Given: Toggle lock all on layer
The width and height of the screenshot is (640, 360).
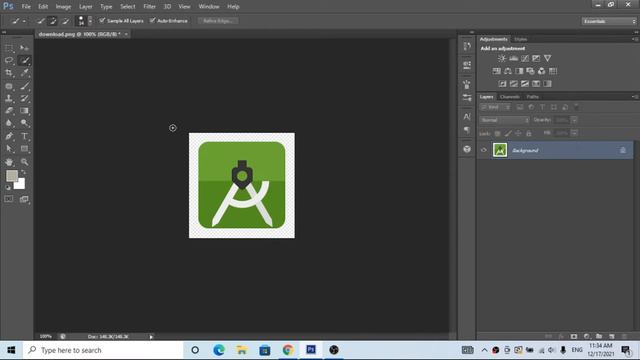Looking at the screenshot, I should [529, 133].
